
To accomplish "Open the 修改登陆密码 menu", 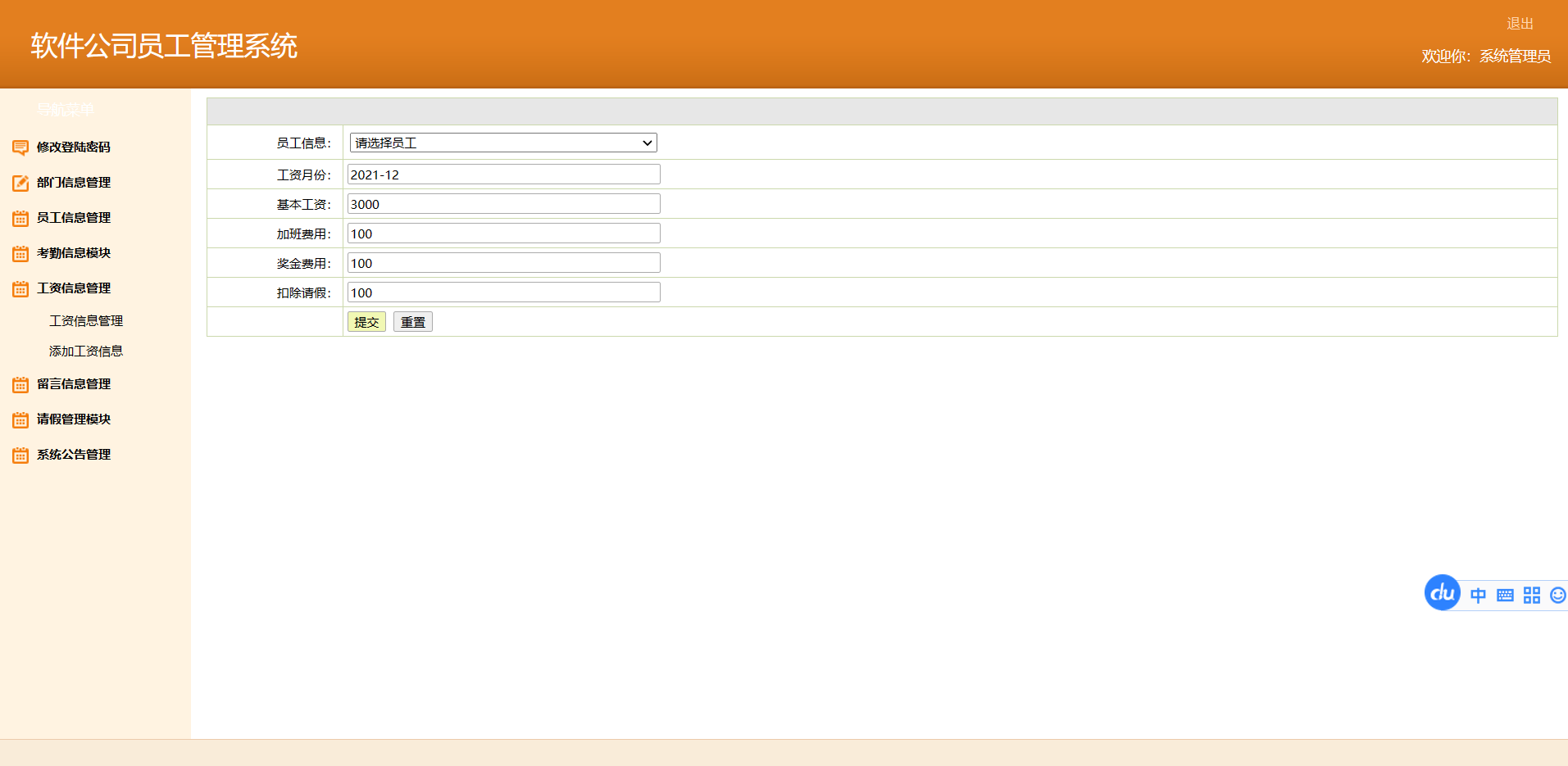I will [73, 147].
